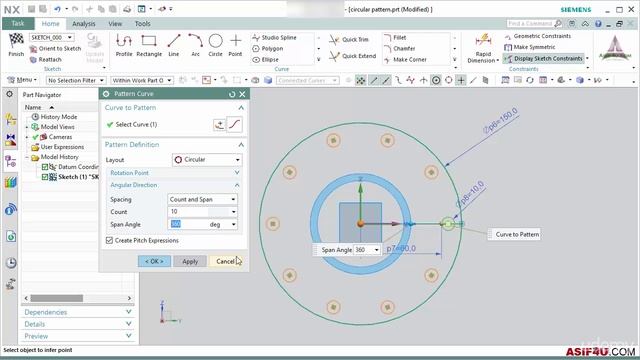Select the Cameras tree item
This screenshot has height=360, width=640.
60,137
